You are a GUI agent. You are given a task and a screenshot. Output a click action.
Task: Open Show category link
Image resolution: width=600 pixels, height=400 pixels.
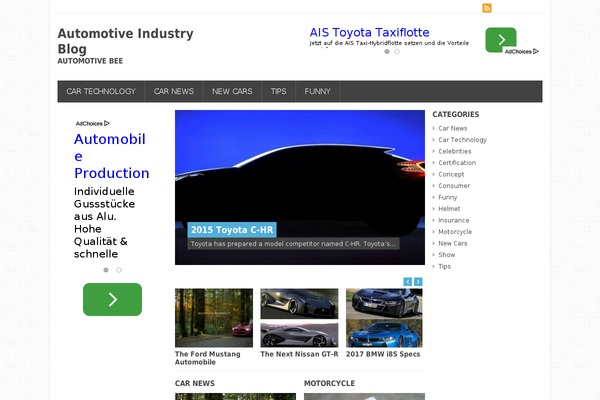[x=447, y=255]
